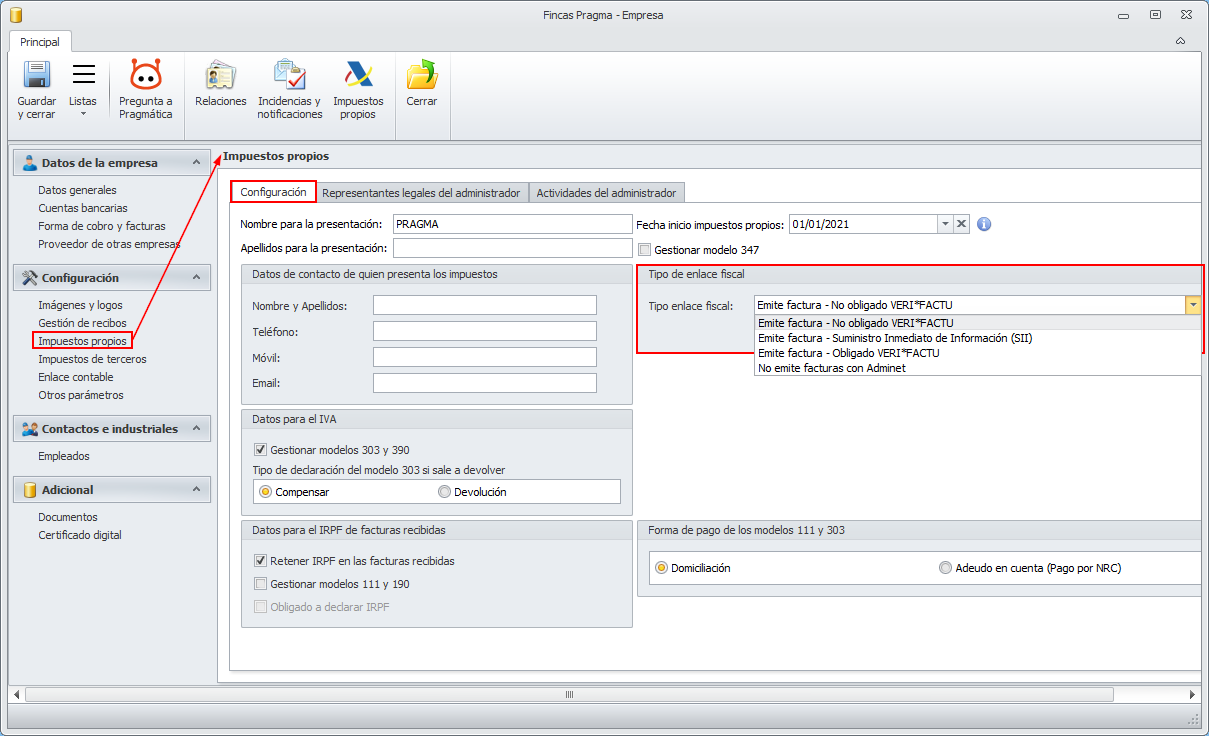Open Actividades del administrador tab
This screenshot has height=736, width=1209.
coord(606,193)
